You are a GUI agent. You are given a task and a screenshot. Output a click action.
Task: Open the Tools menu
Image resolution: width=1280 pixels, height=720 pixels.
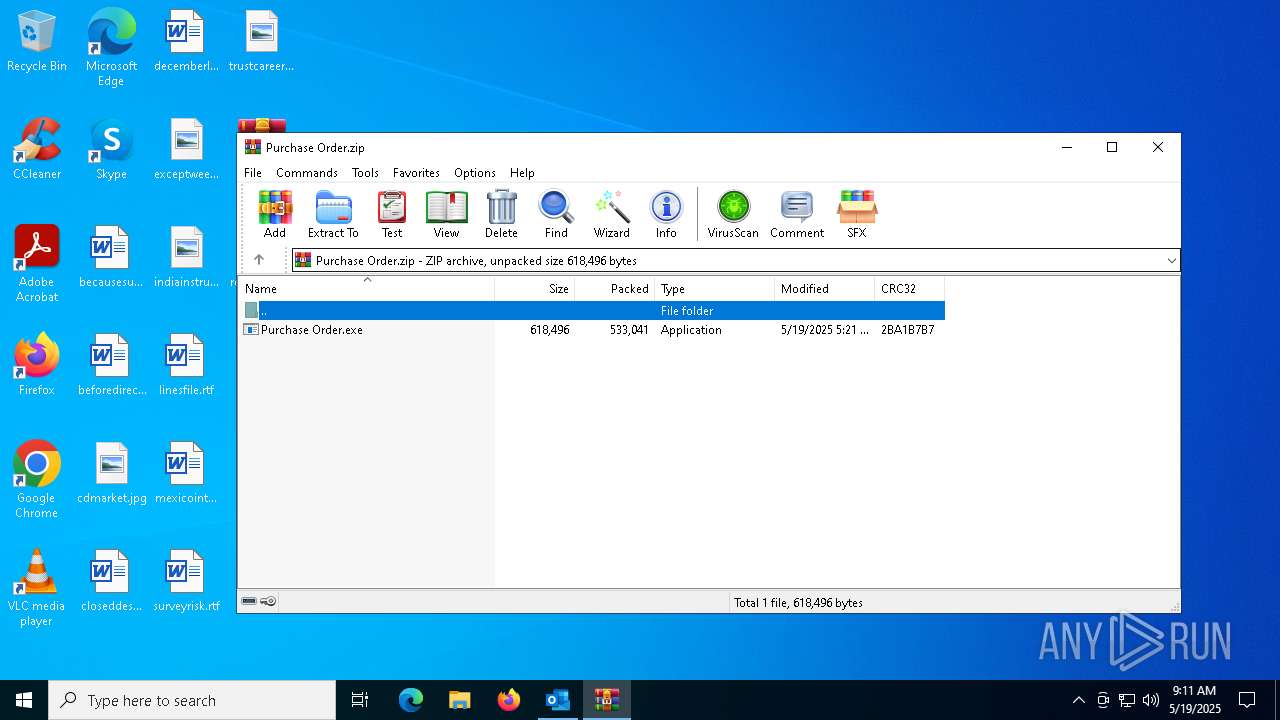pyautogui.click(x=365, y=173)
